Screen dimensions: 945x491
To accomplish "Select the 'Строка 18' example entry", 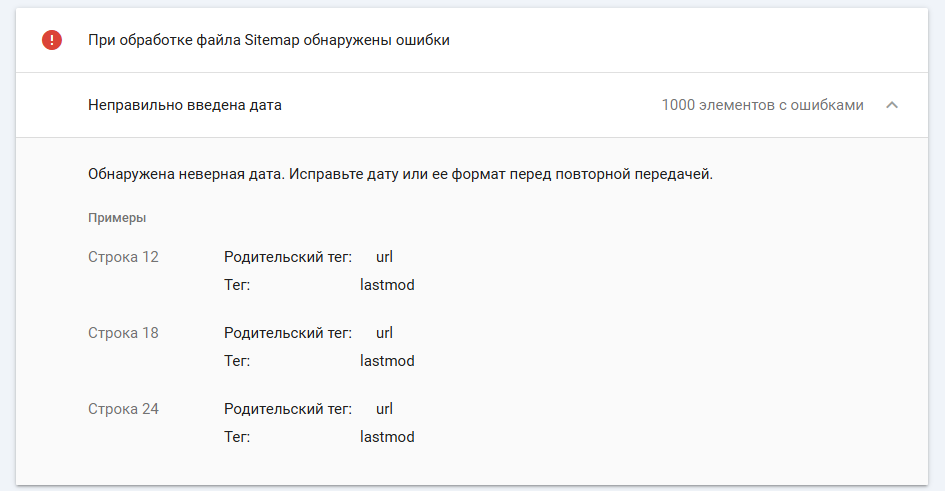I will [x=123, y=333].
